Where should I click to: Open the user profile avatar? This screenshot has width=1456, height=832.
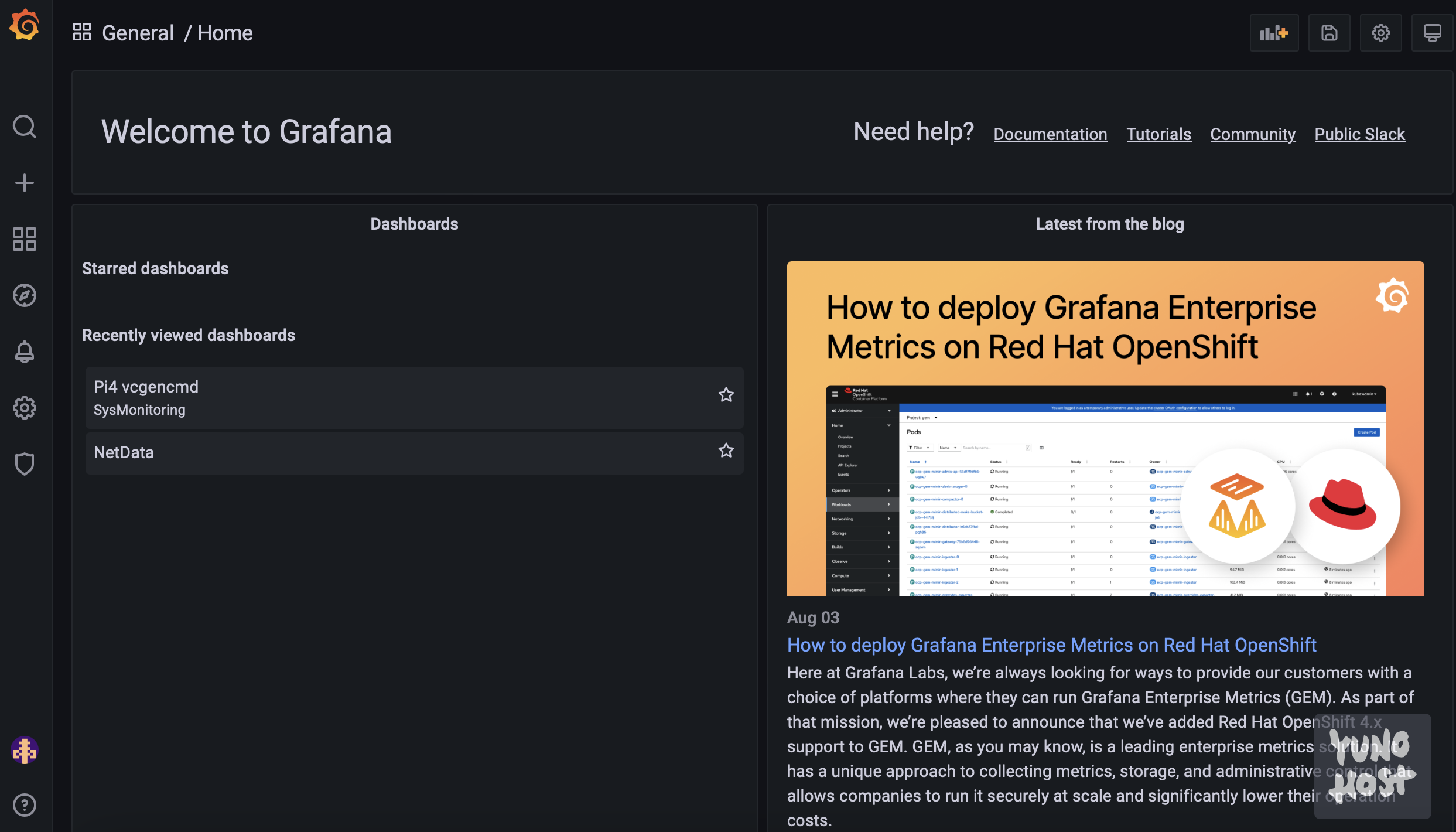pyautogui.click(x=25, y=750)
